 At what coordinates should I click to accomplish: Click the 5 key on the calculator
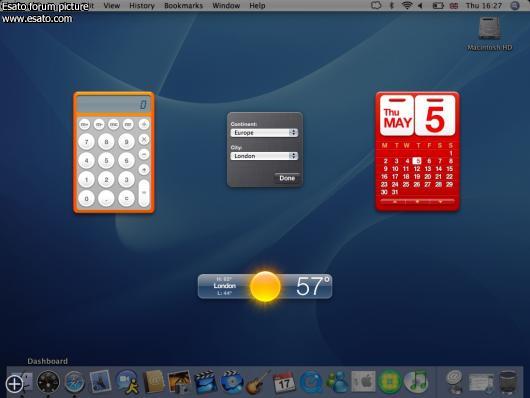106,161
